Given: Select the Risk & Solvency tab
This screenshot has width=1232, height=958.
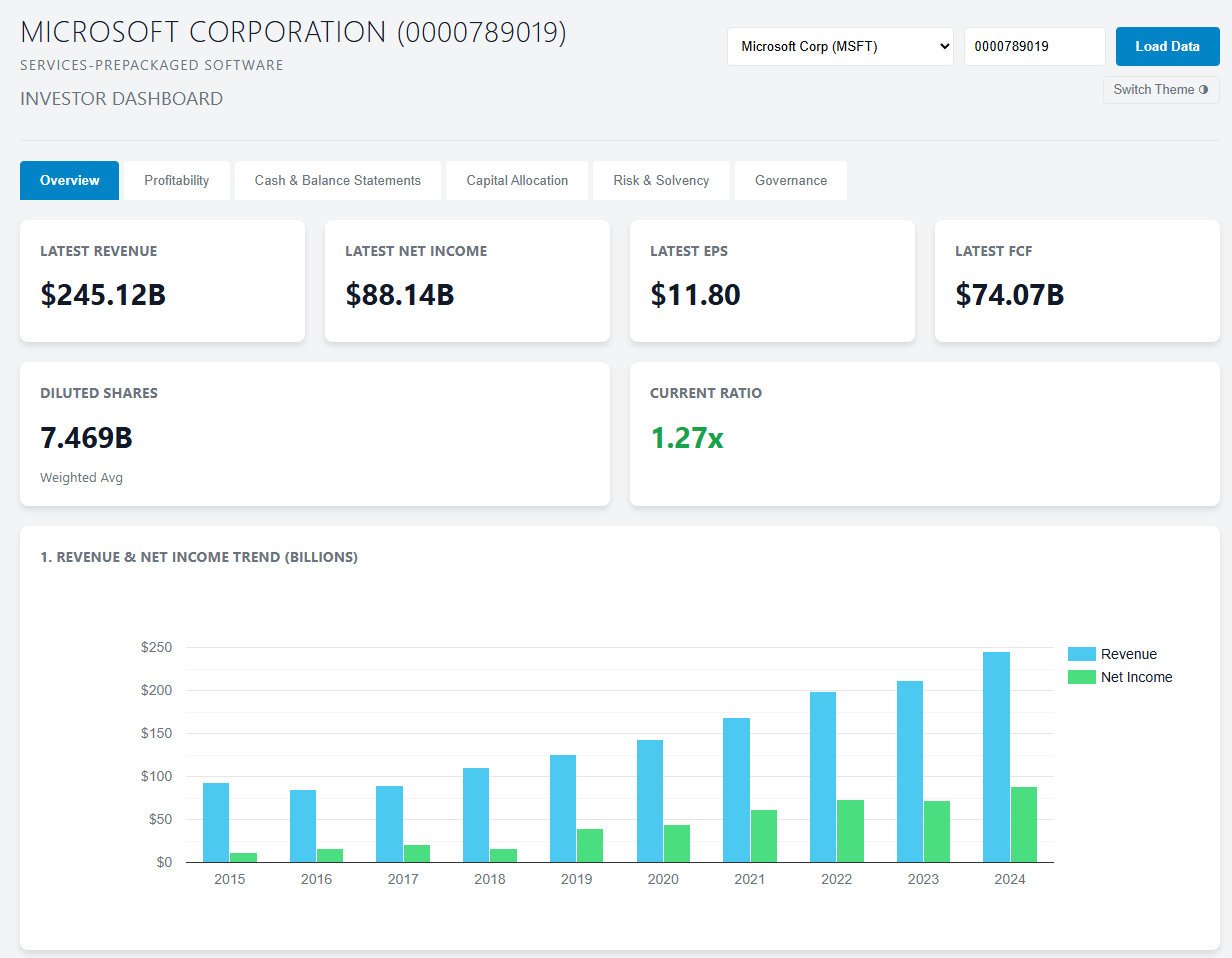Looking at the screenshot, I should 661,180.
